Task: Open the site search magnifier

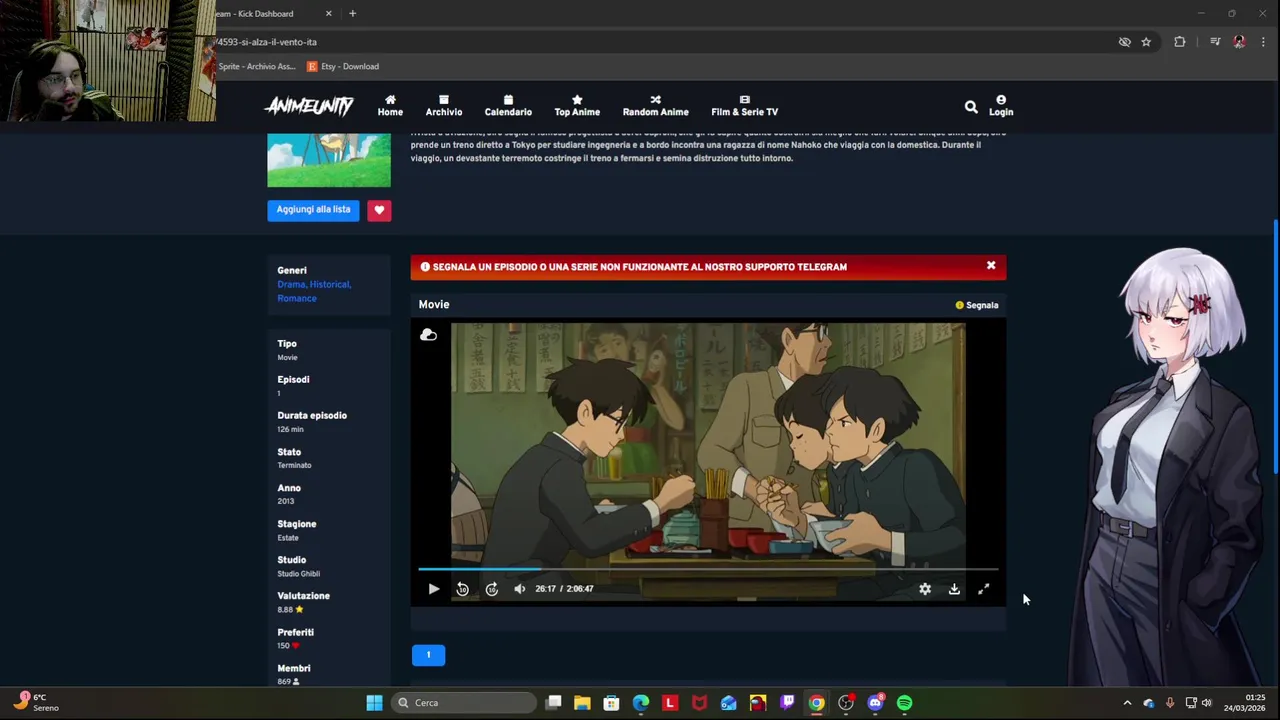Action: pyautogui.click(x=971, y=106)
